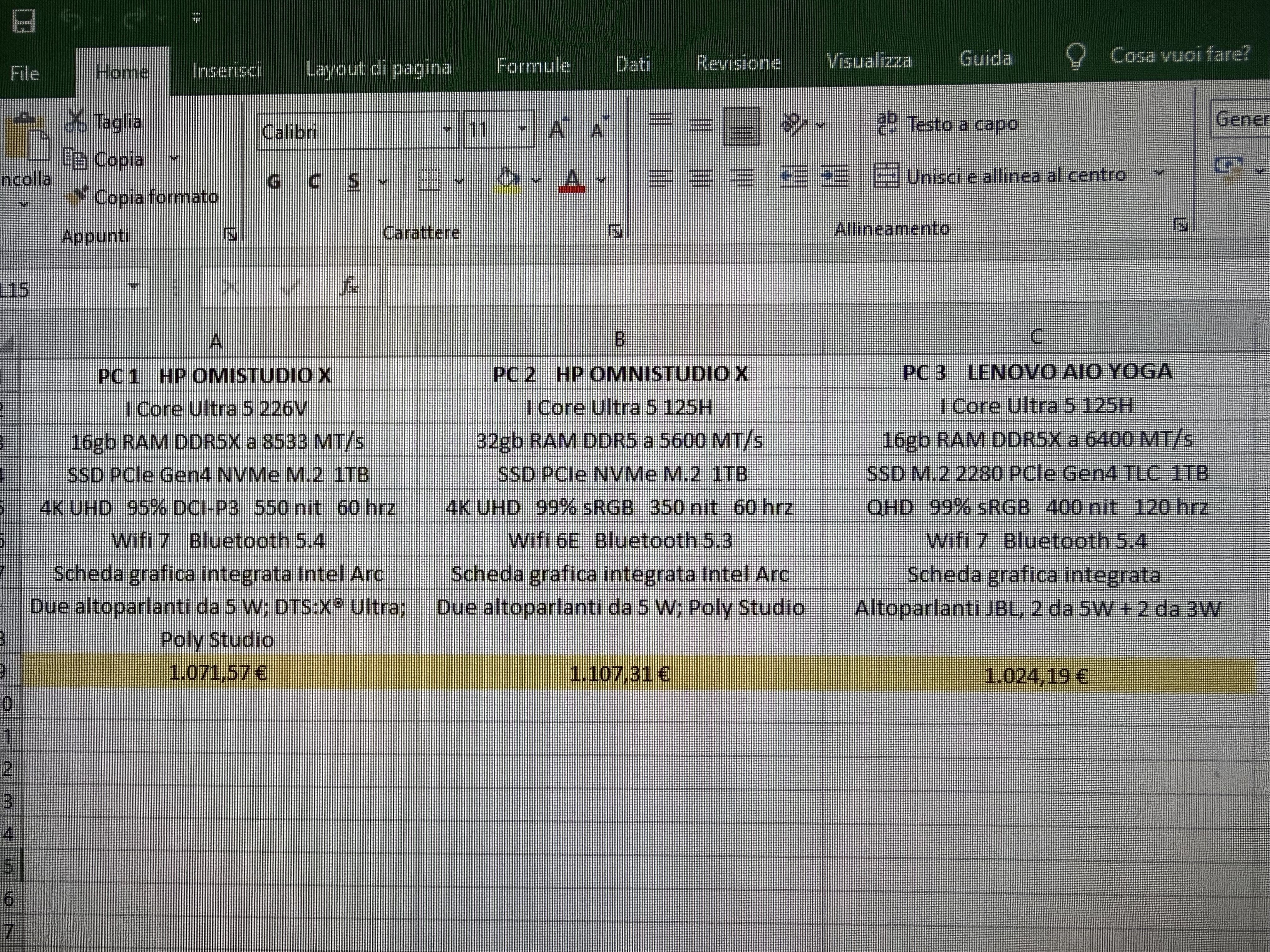This screenshot has height=952, width=1270.
Task: Toggle bold G formatting
Action: tap(274, 182)
